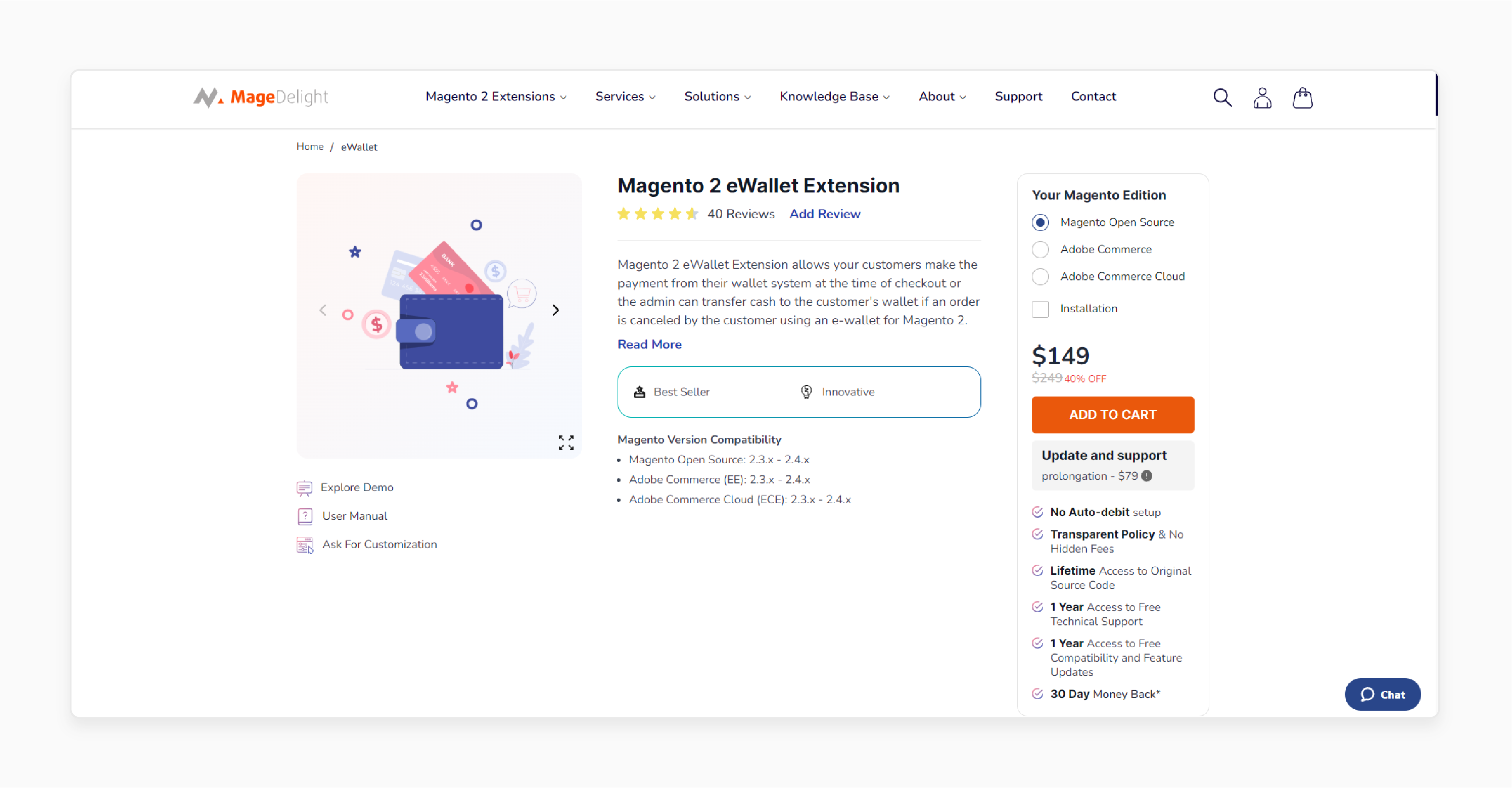Open the shopping bag cart icon
Image resolution: width=1512 pixels, height=788 pixels.
1302,97
